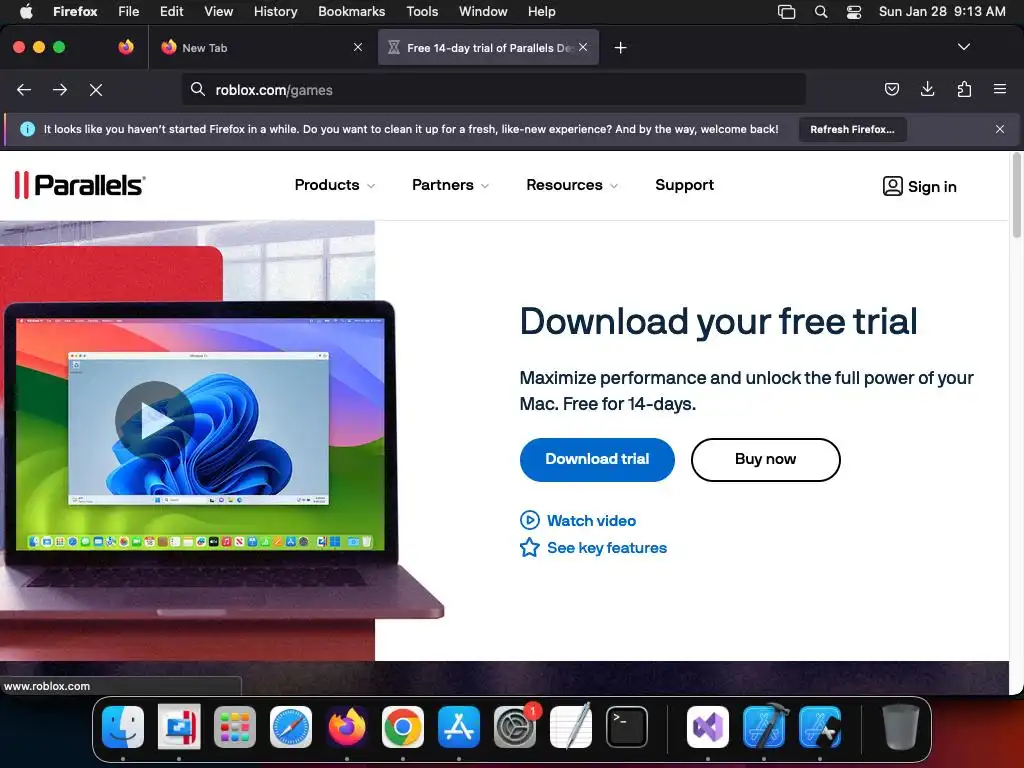Viewport: 1024px width, 768px height.
Task: Expand the Partners menu
Action: click(450, 185)
